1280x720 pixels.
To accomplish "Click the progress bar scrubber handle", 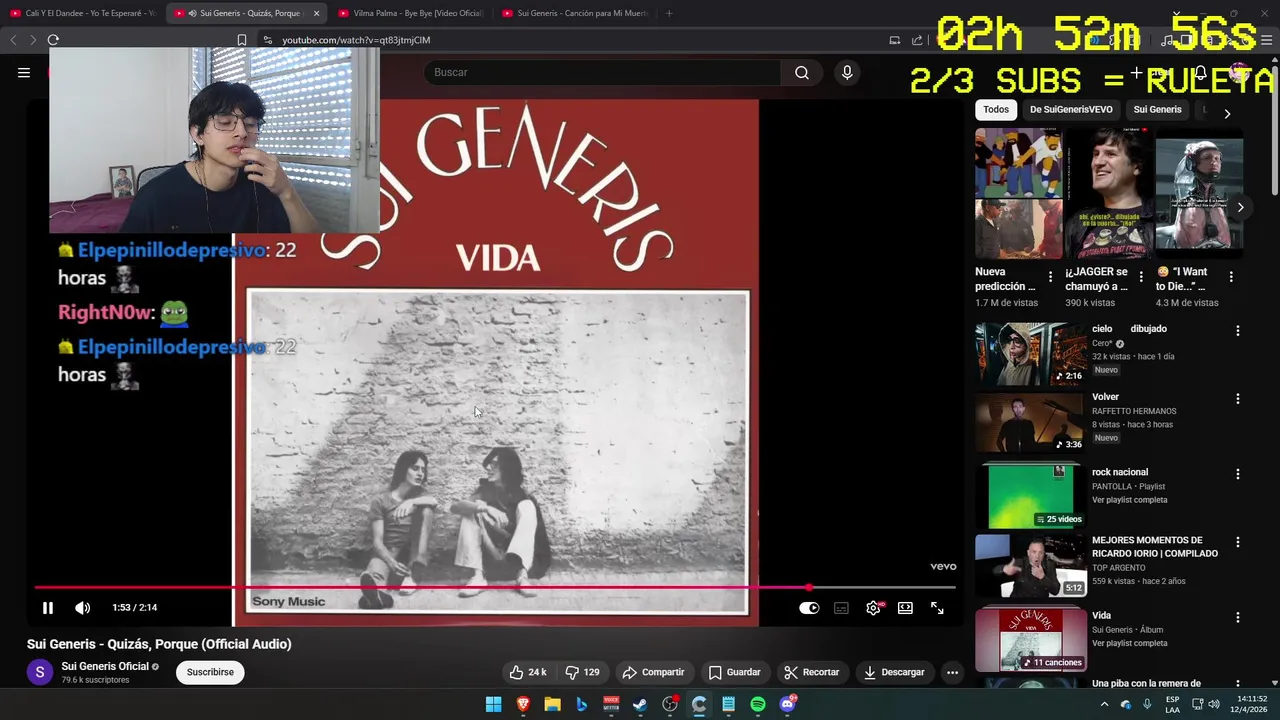I will (809, 588).
